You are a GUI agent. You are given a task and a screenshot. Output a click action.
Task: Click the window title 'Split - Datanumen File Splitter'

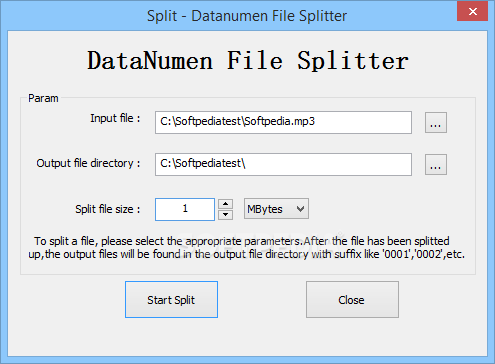247,16
